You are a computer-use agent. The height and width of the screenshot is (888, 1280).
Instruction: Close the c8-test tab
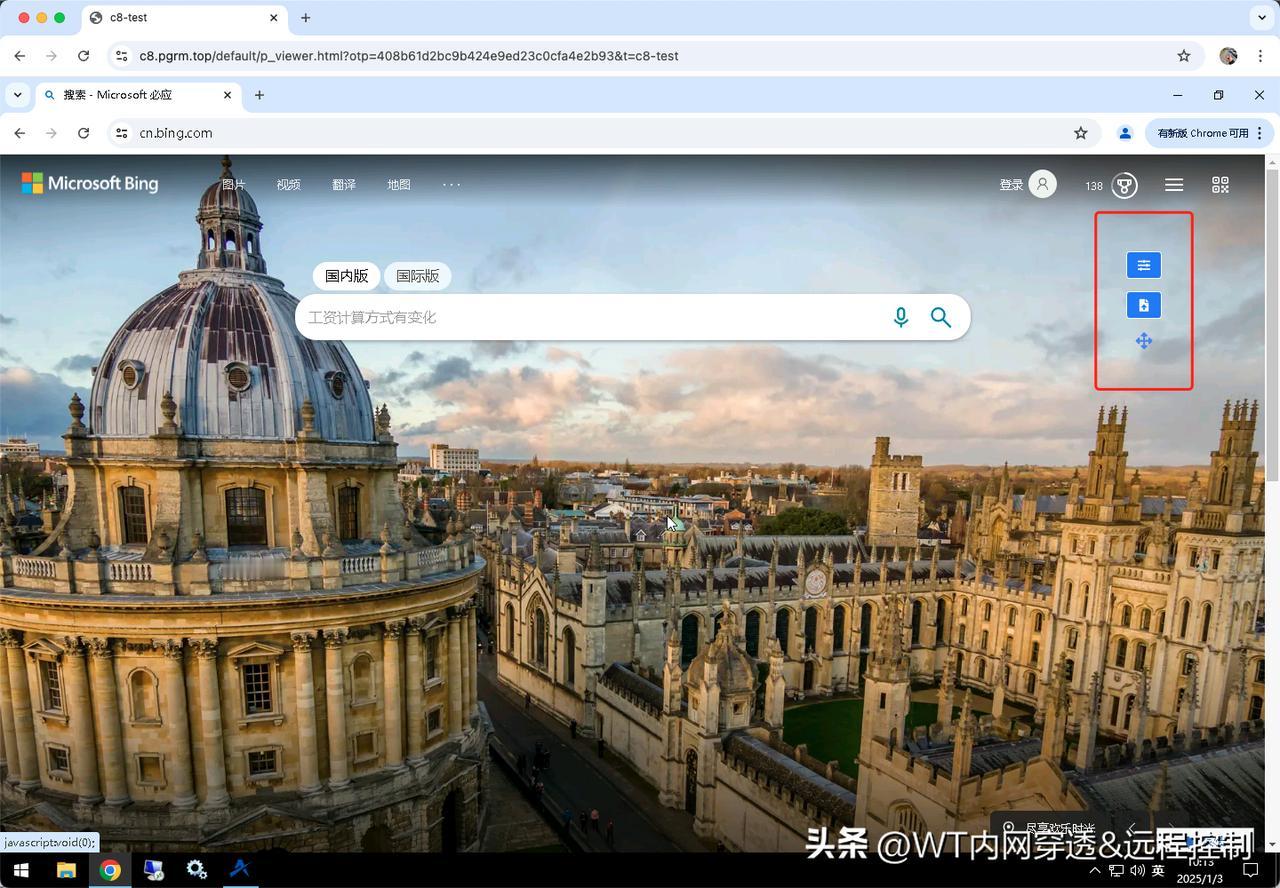pyautogui.click(x=274, y=18)
